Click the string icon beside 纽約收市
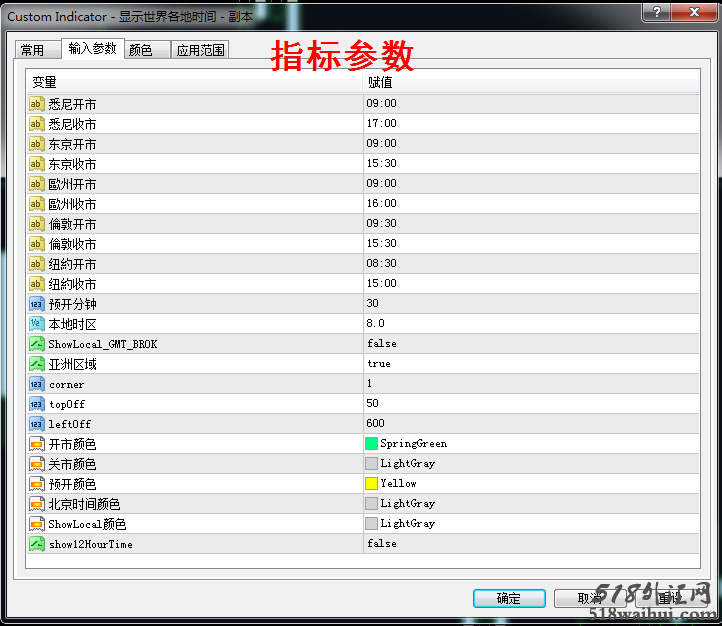This screenshot has height=626, width=722. pos(36,284)
